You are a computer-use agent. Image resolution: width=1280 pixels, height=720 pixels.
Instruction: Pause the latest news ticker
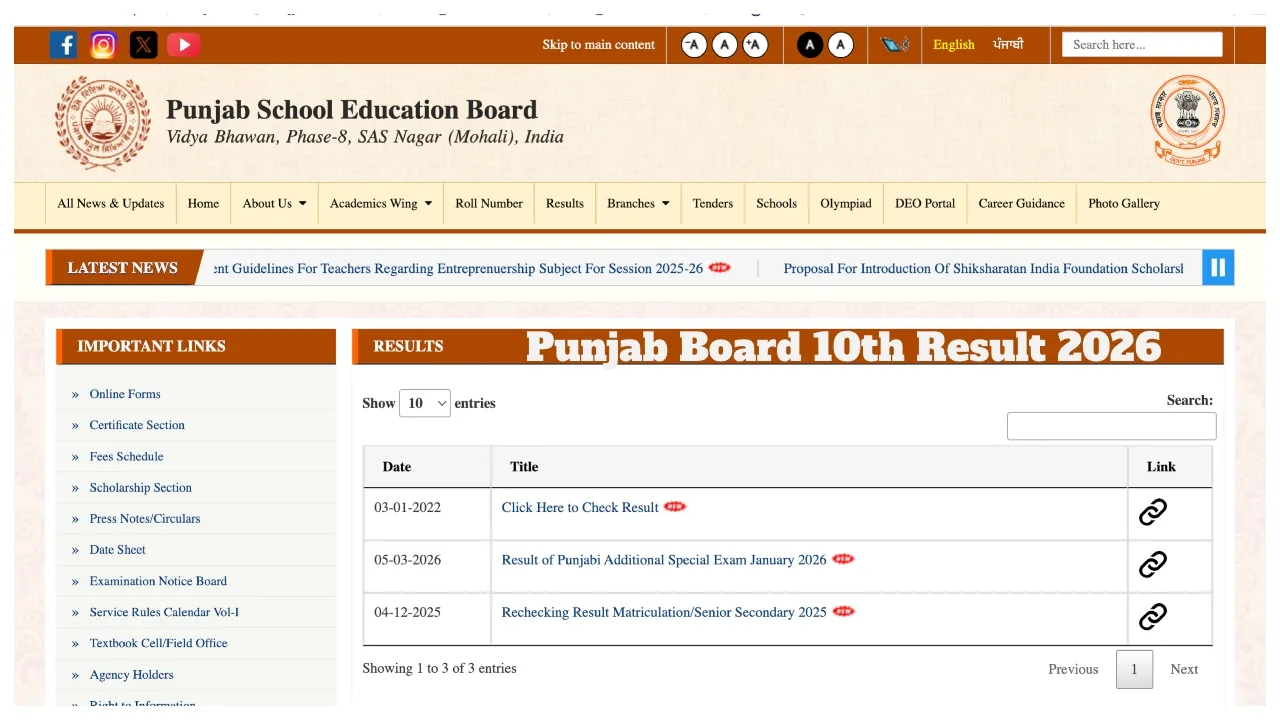tap(1217, 267)
